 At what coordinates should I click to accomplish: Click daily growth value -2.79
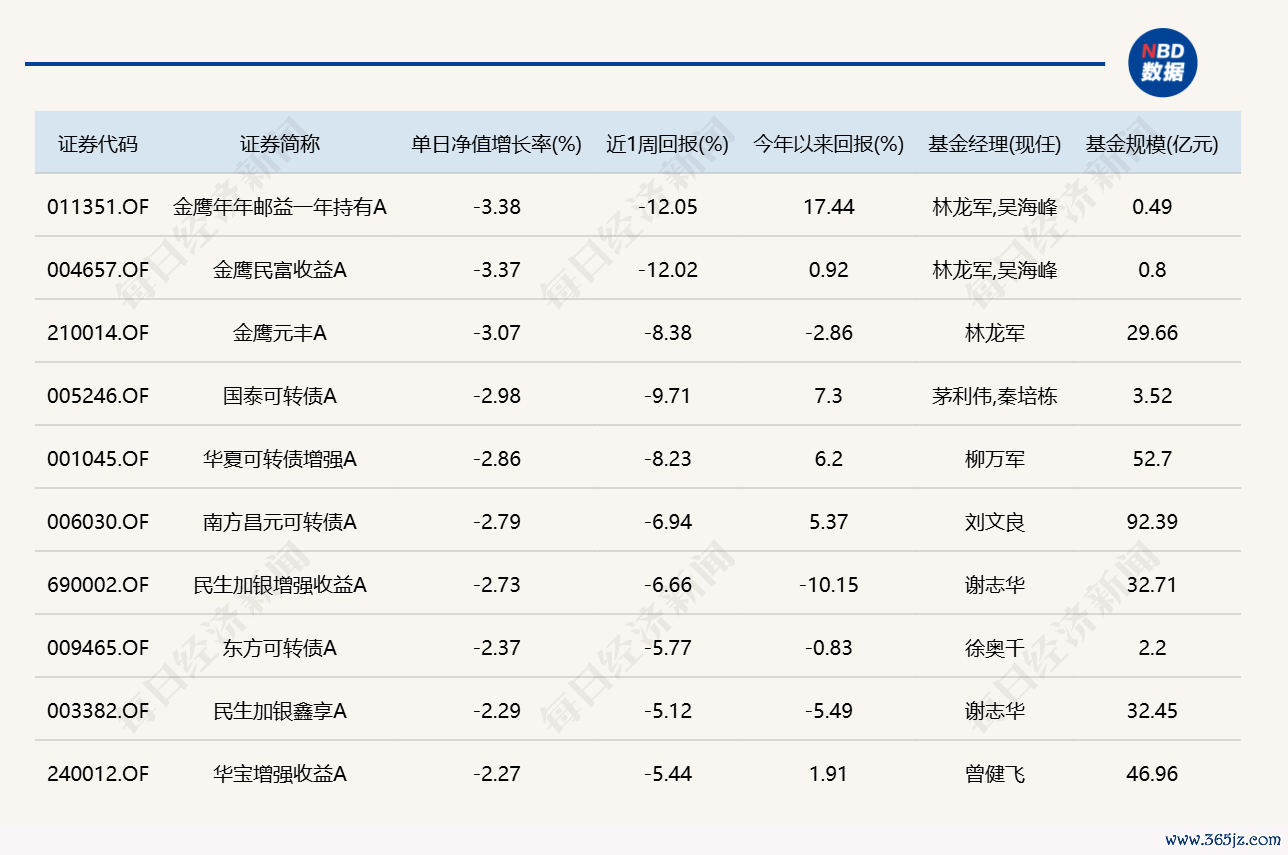tap(497, 522)
